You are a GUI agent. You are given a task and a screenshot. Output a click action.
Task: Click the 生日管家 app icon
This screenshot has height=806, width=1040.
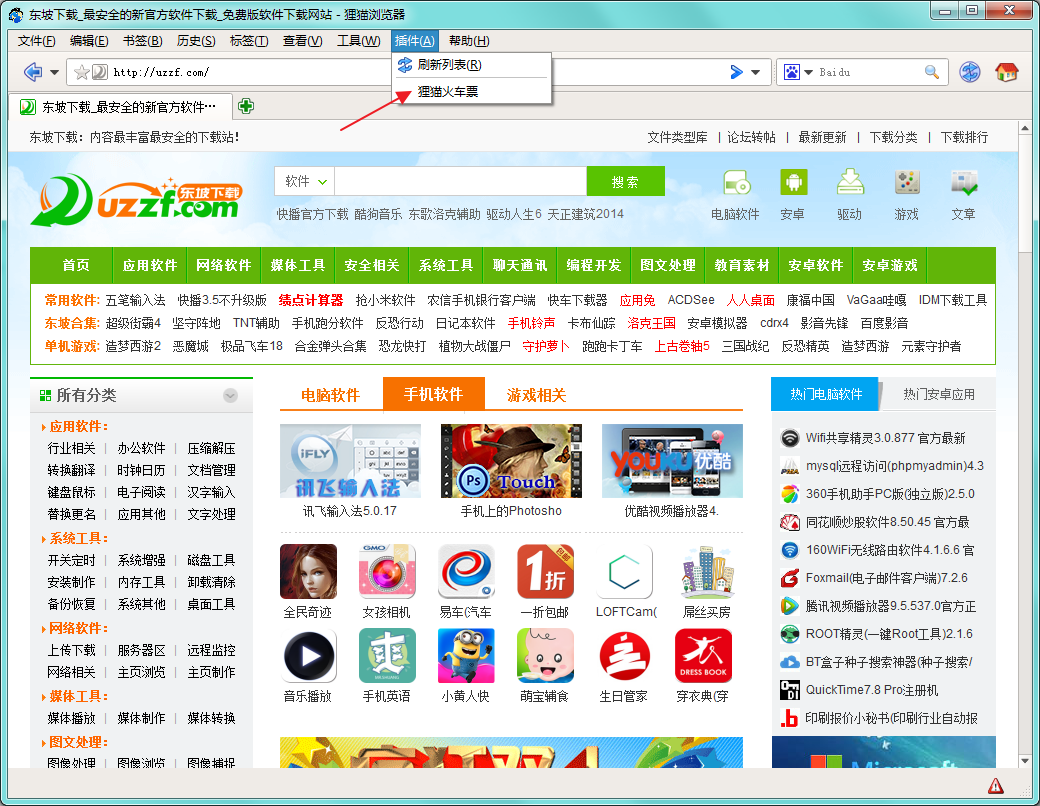(624, 656)
